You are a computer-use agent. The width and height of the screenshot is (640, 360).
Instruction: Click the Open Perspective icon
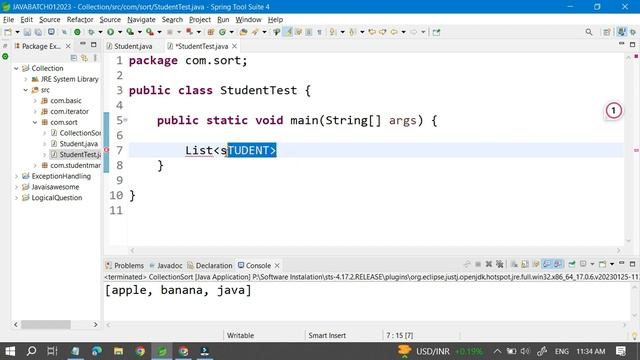607,32
